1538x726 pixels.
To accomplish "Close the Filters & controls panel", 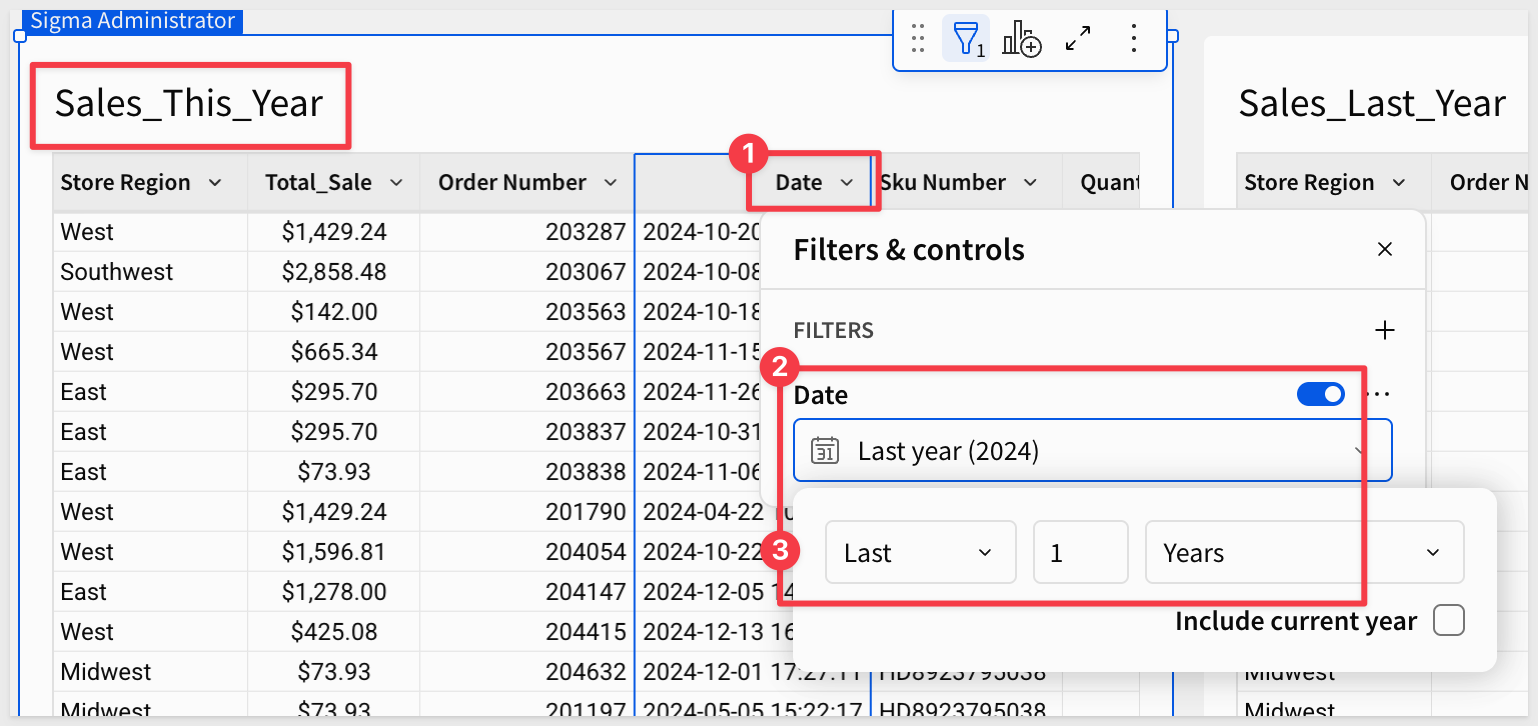I will [x=1385, y=249].
